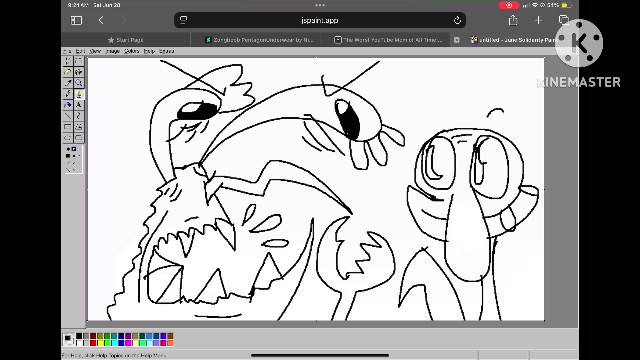Image resolution: width=640 pixels, height=360 pixels.
Task: Select the Polygon tool
Action: (79, 127)
